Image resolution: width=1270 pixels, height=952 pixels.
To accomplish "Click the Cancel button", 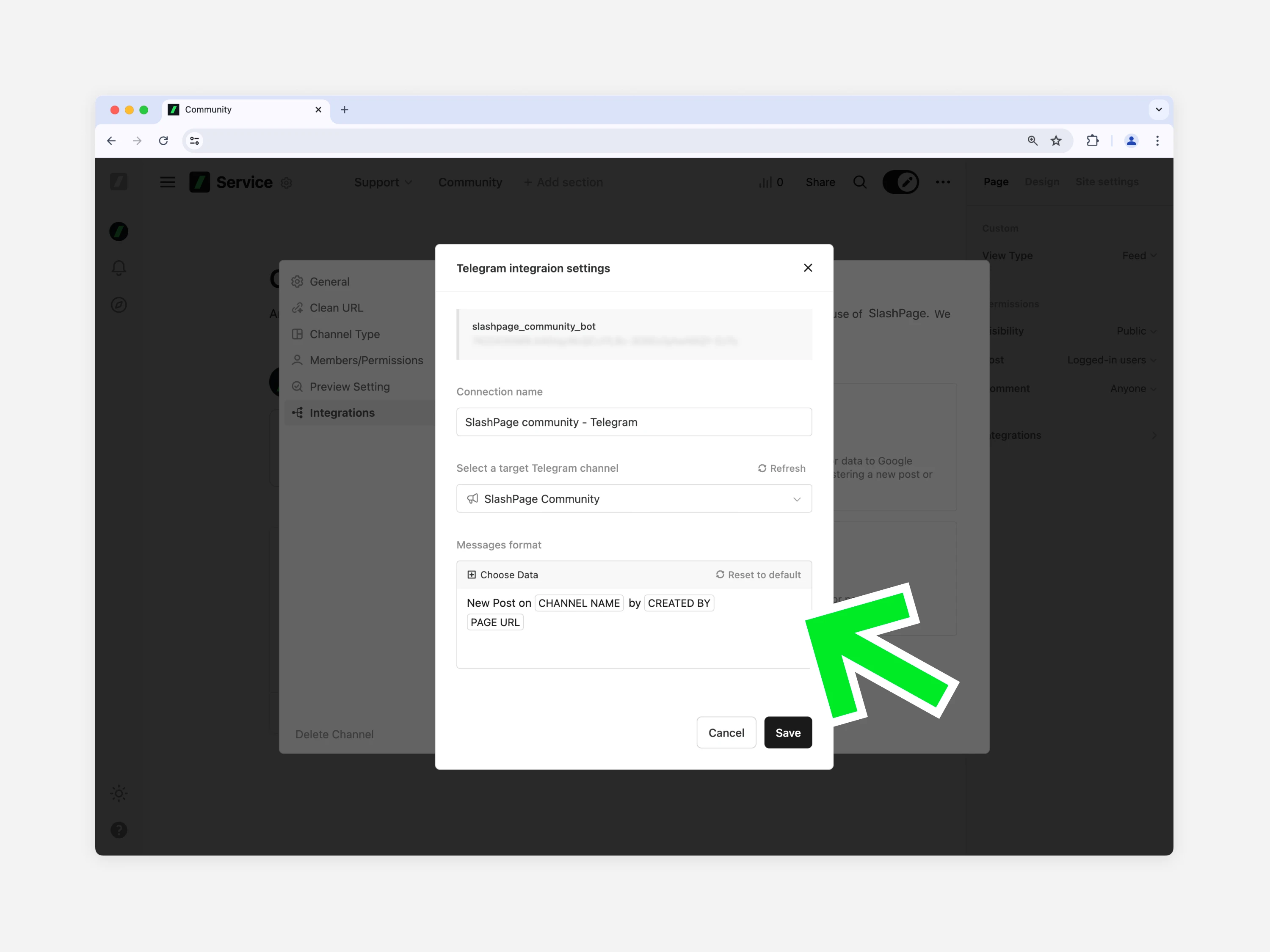I will click(x=726, y=732).
